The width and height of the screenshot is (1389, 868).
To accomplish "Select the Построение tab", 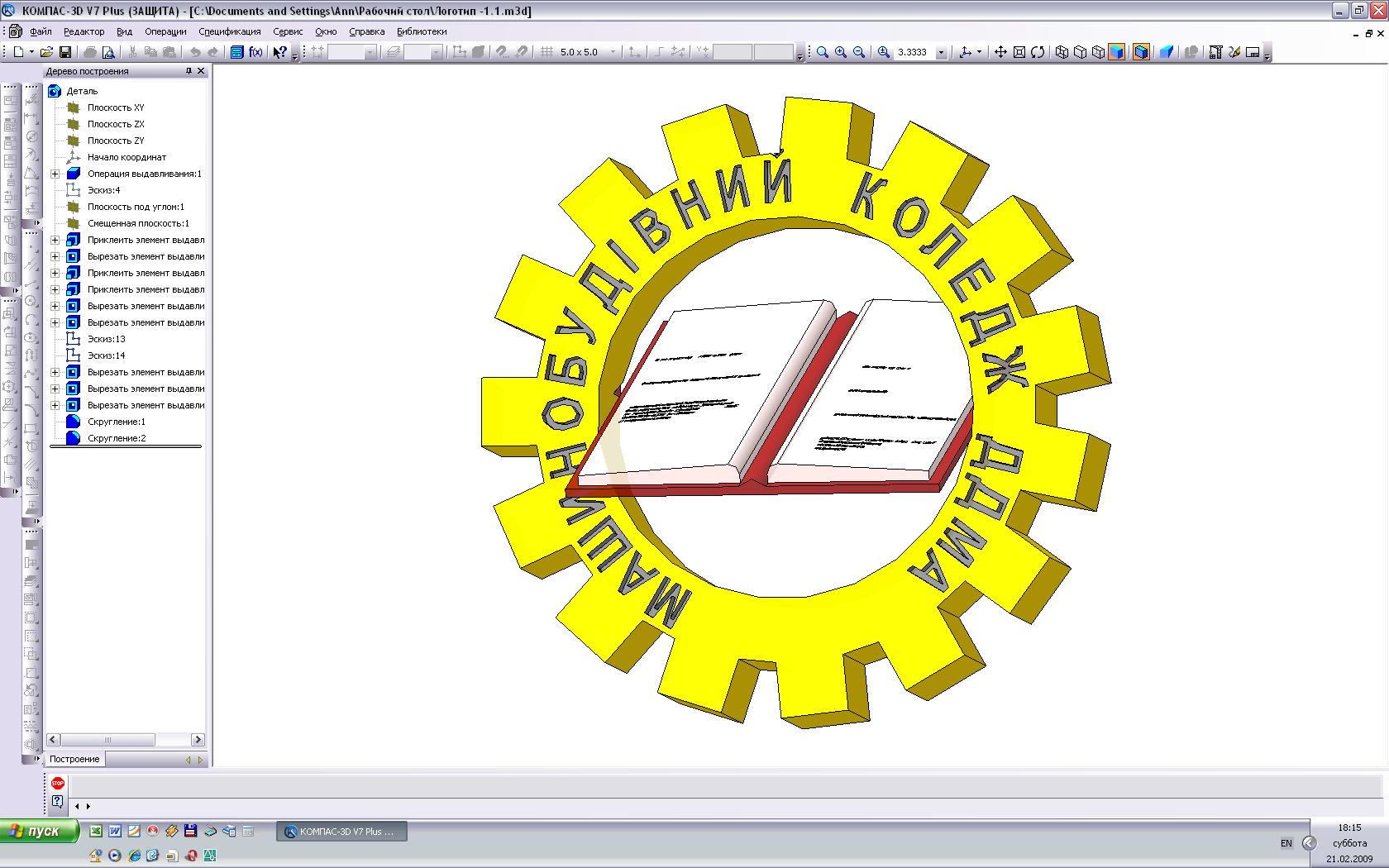I will coord(74,759).
